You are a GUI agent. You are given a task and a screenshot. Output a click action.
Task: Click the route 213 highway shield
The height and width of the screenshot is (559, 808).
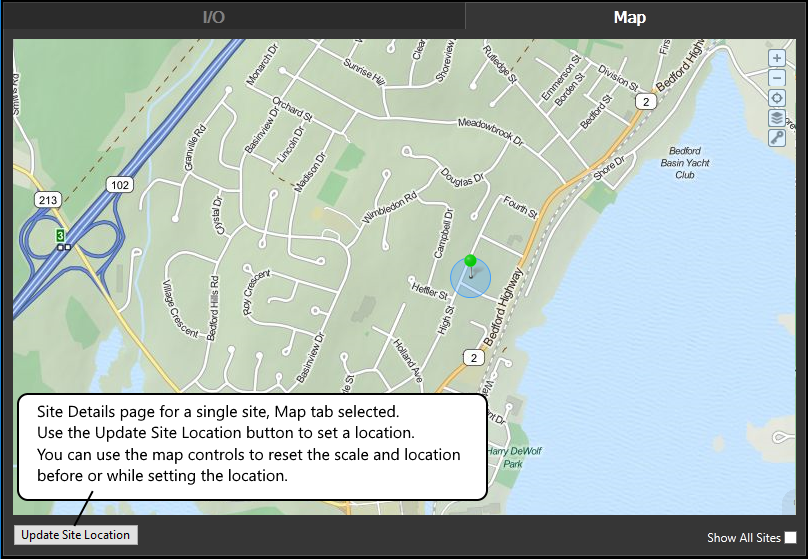tap(47, 200)
